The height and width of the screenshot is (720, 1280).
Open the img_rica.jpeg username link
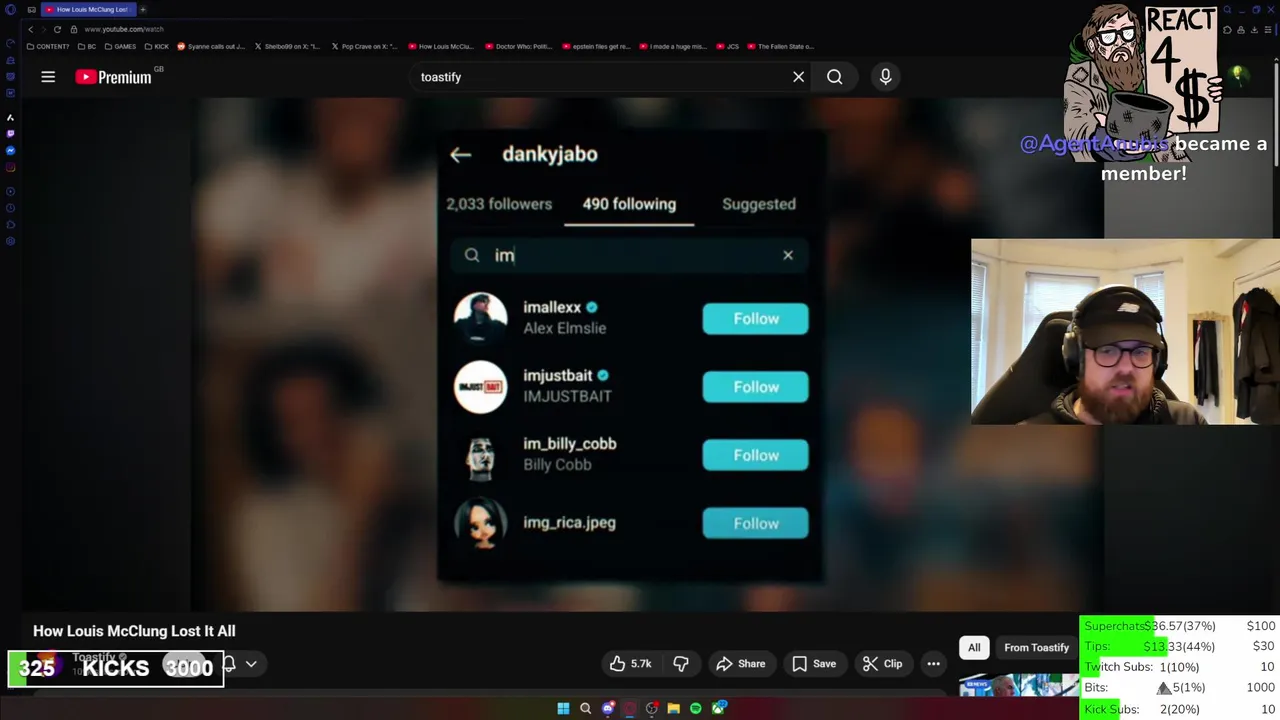point(569,523)
